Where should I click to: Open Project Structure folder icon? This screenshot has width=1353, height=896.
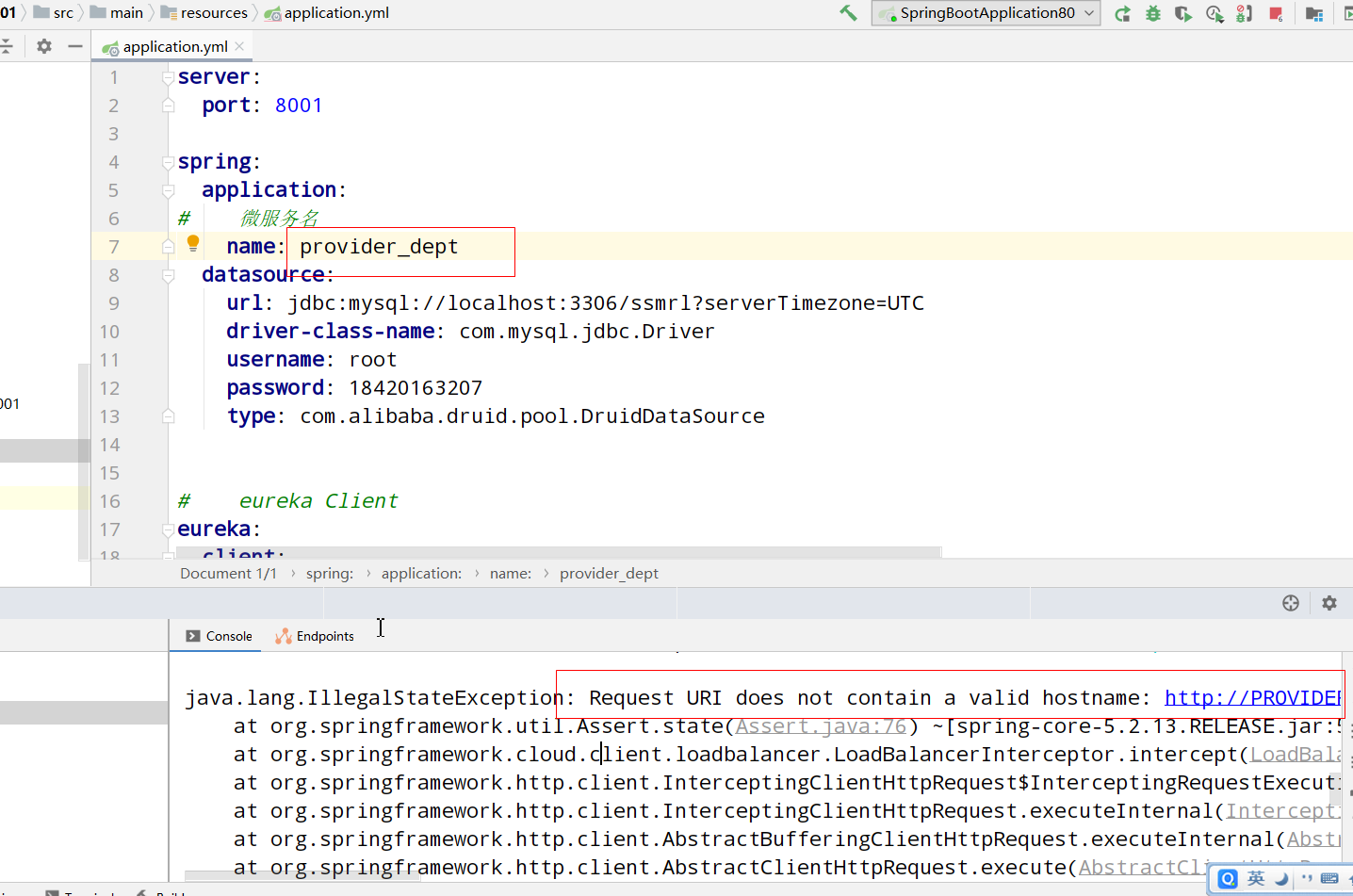click(1314, 13)
